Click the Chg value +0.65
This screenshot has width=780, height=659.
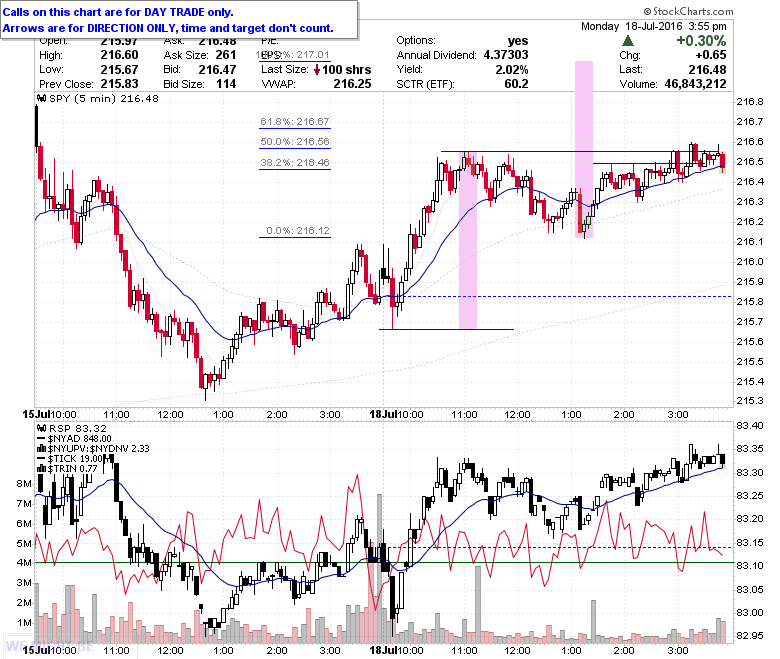pyautogui.click(x=711, y=55)
